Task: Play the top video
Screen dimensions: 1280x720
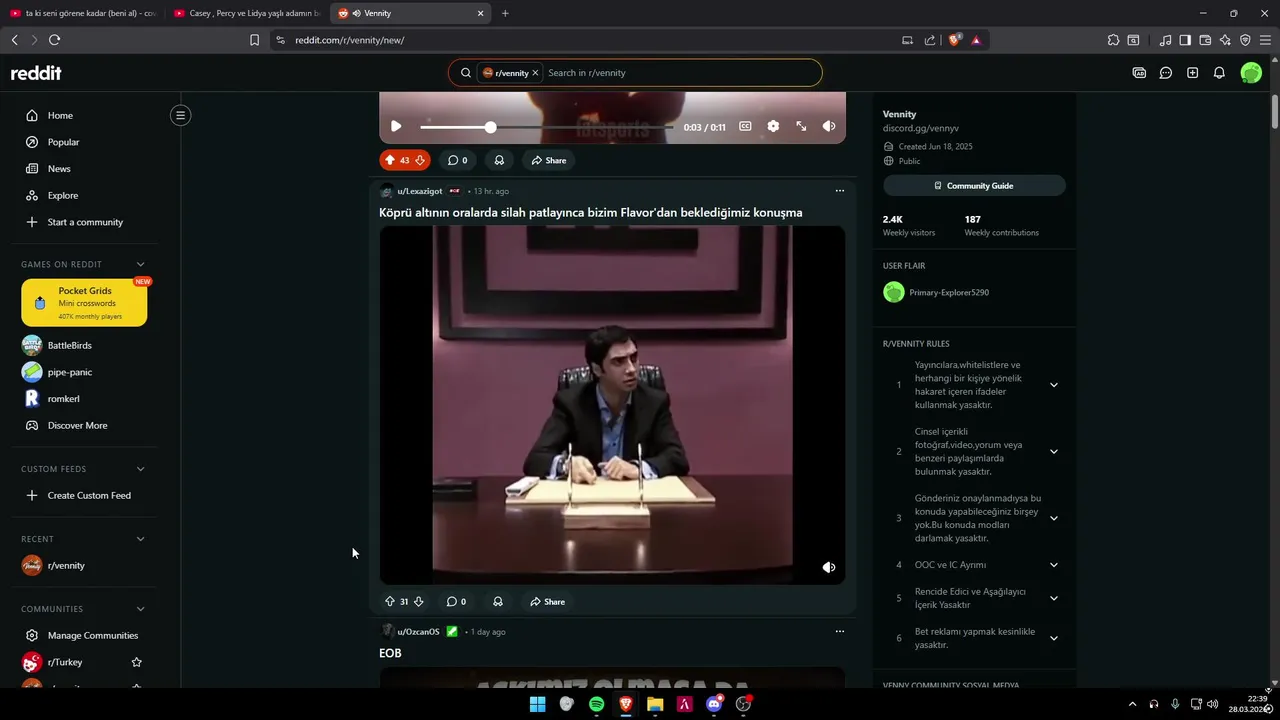Action: [x=396, y=126]
